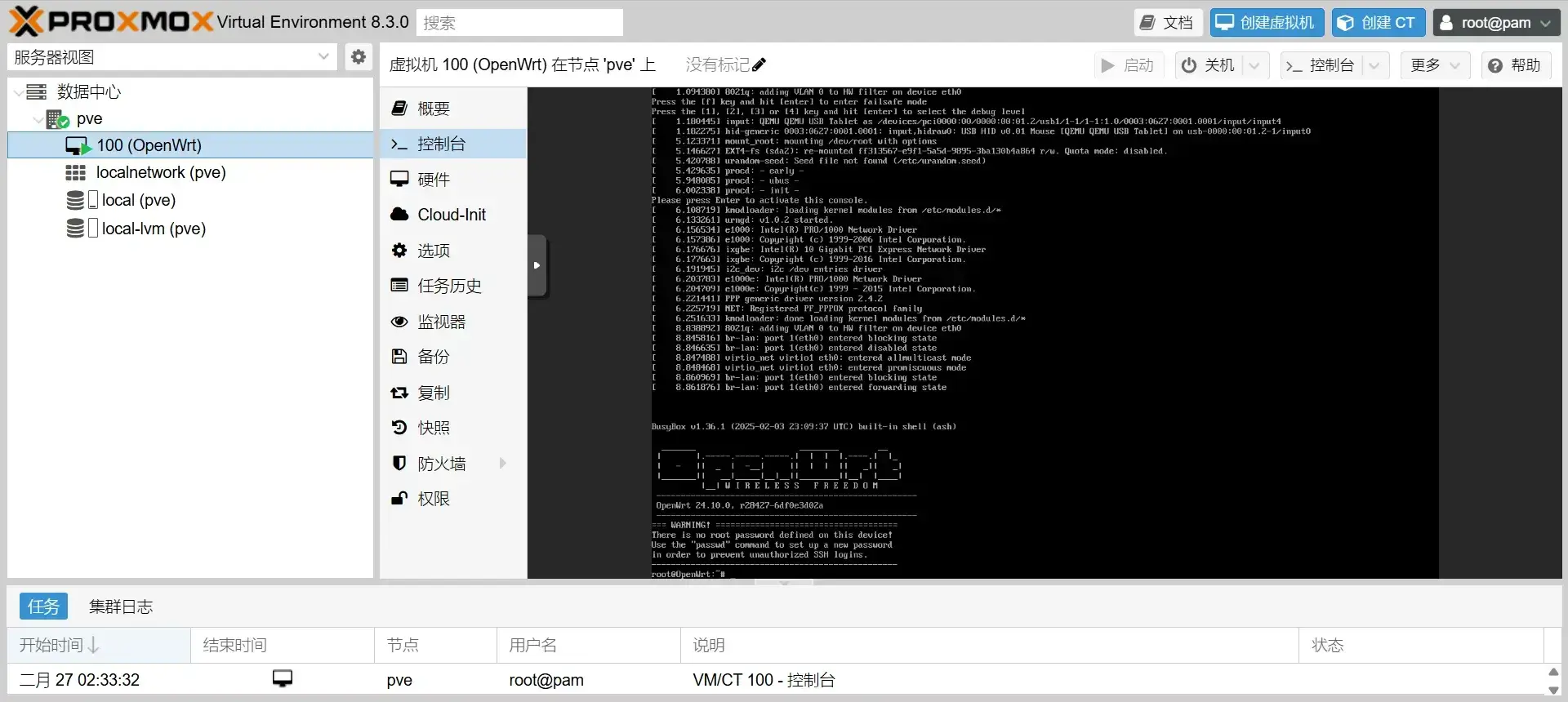
Task: Open the 权限 permissions section
Action: (433, 499)
